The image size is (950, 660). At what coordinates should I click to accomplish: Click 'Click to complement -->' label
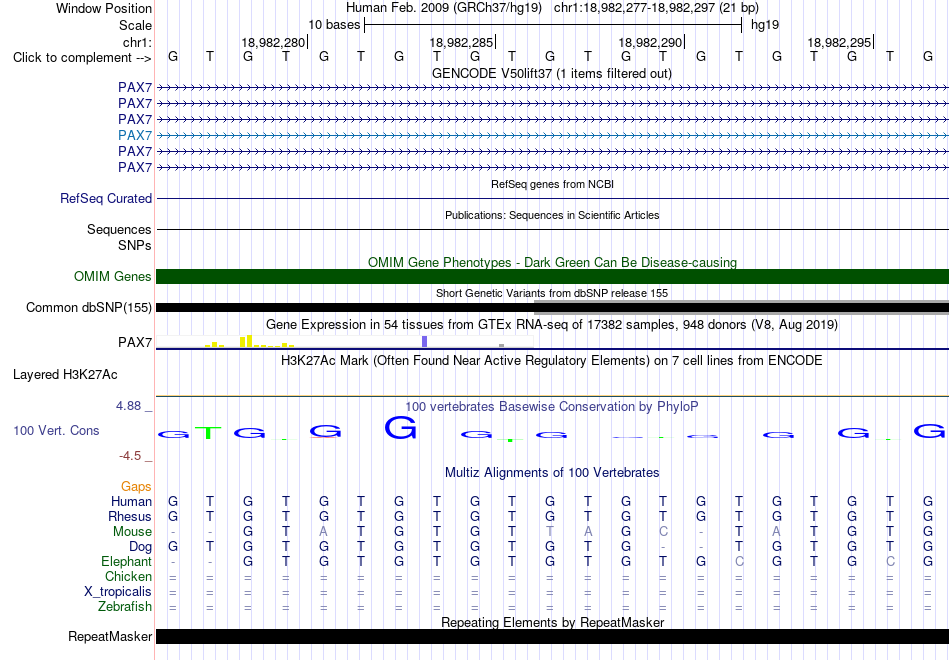click(x=82, y=58)
